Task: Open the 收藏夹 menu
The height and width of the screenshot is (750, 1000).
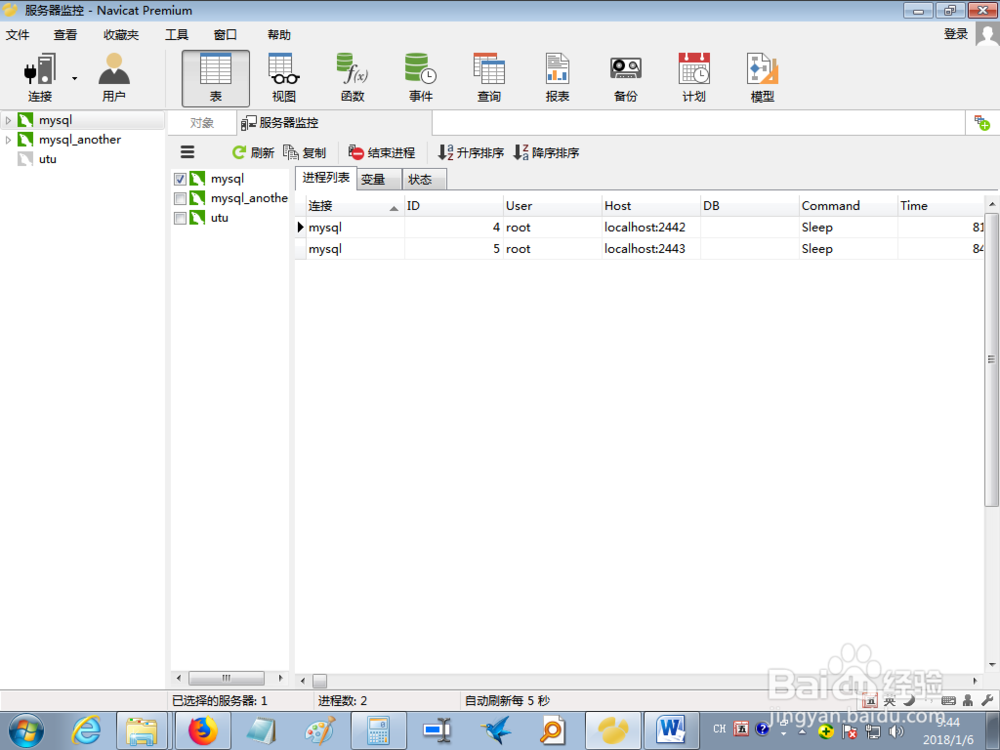Action: [x=121, y=34]
